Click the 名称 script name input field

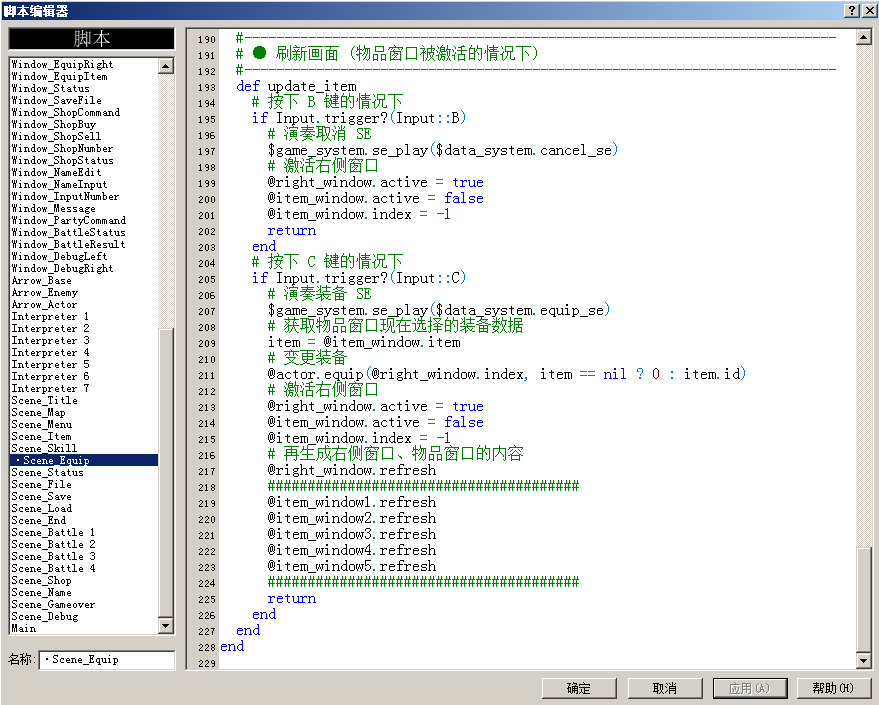[x=107, y=660]
